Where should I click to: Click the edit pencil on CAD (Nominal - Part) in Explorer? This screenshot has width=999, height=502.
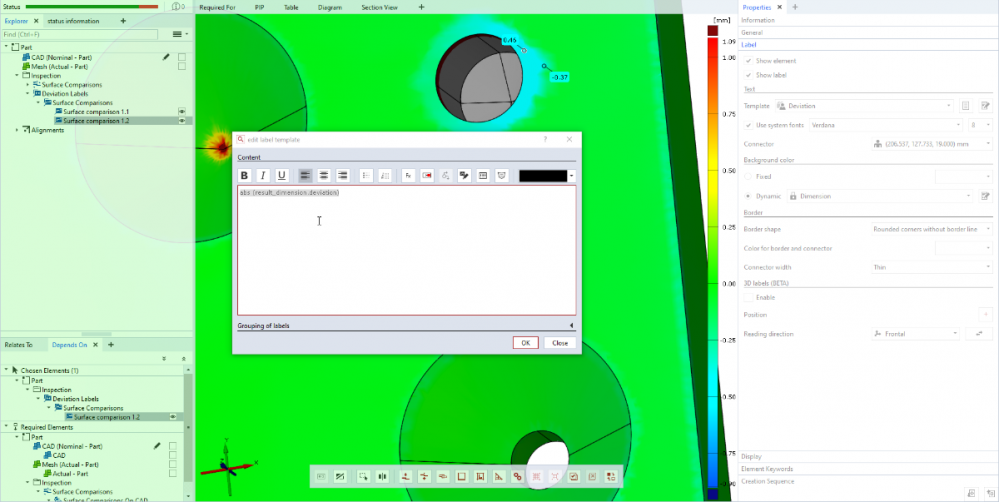166,57
